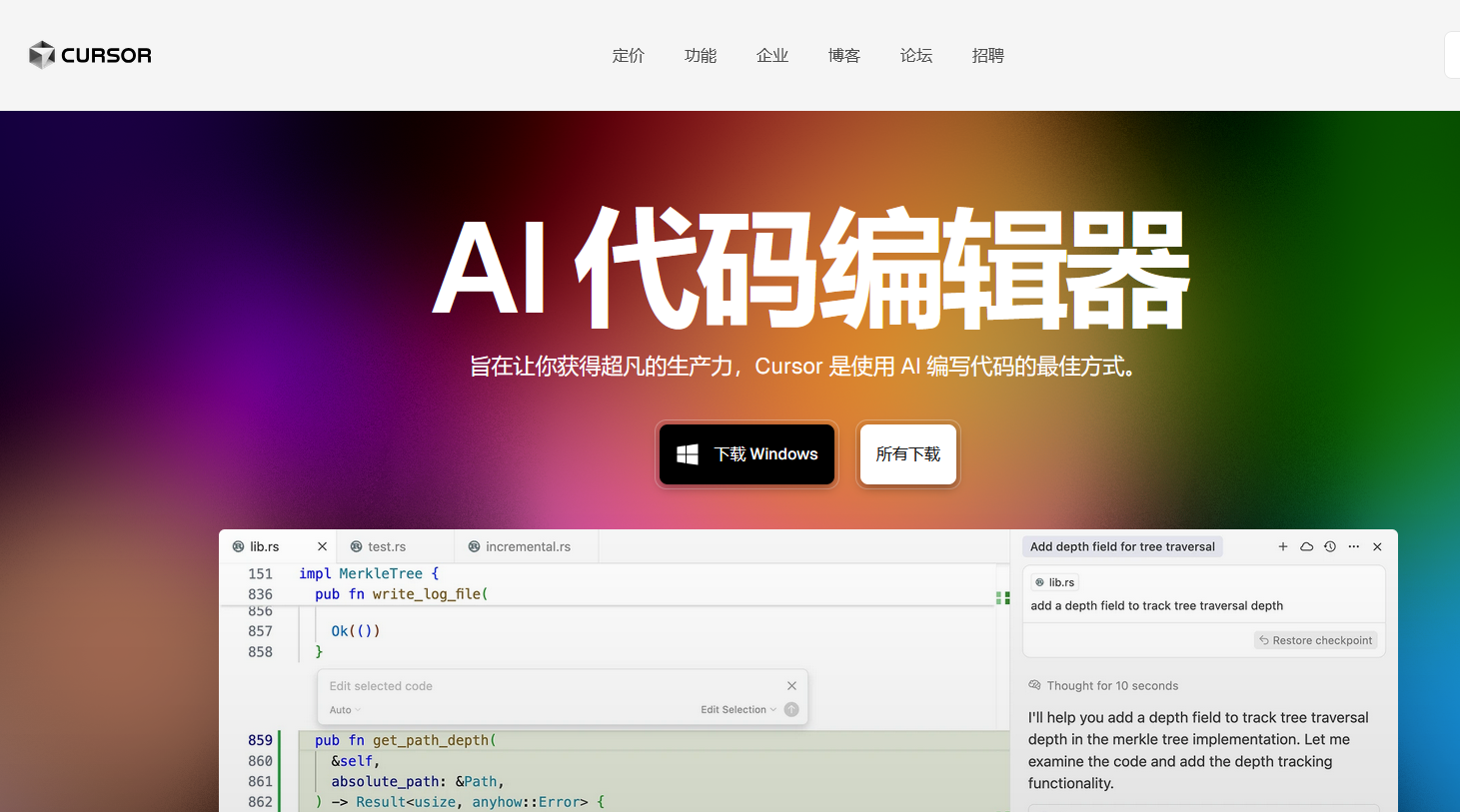Open the Auto model dropdown

tap(344, 709)
